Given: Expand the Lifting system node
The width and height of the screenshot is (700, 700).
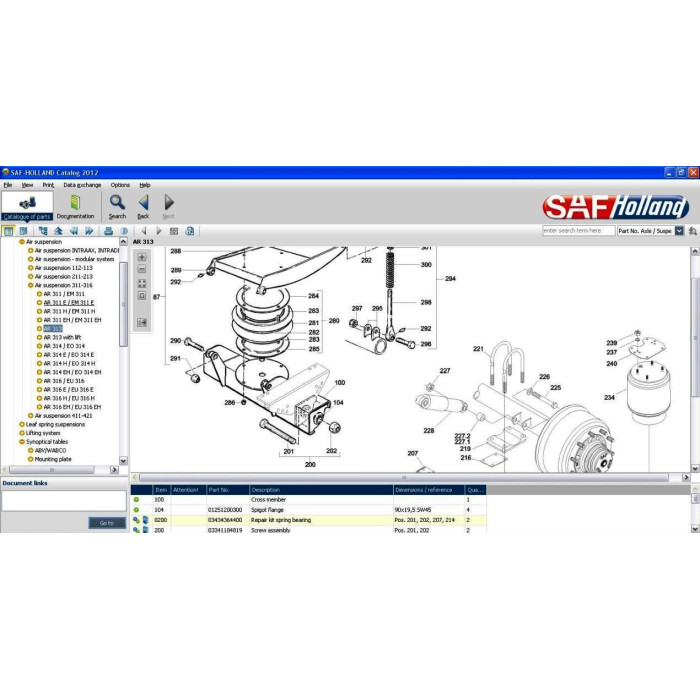Looking at the screenshot, I should (x=21, y=433).
